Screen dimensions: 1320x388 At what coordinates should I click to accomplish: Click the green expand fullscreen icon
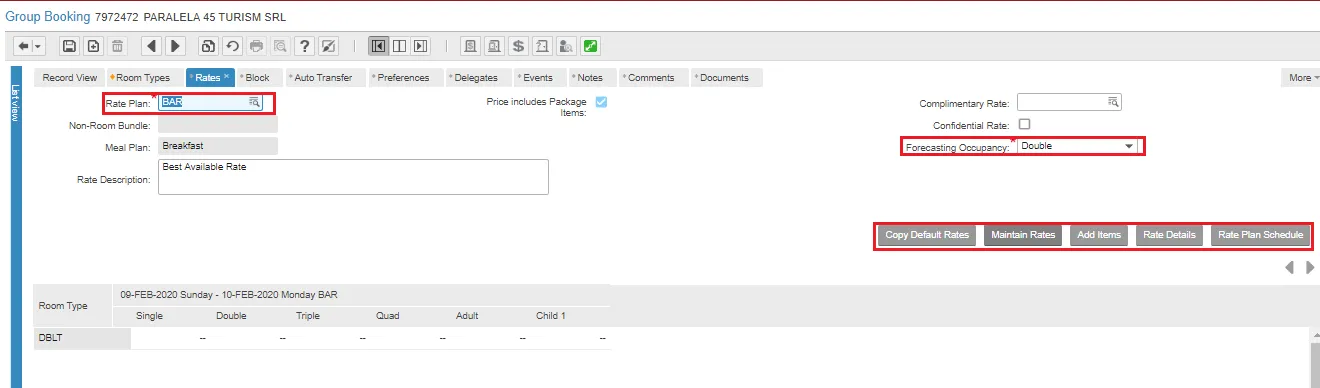coord(591,46)
